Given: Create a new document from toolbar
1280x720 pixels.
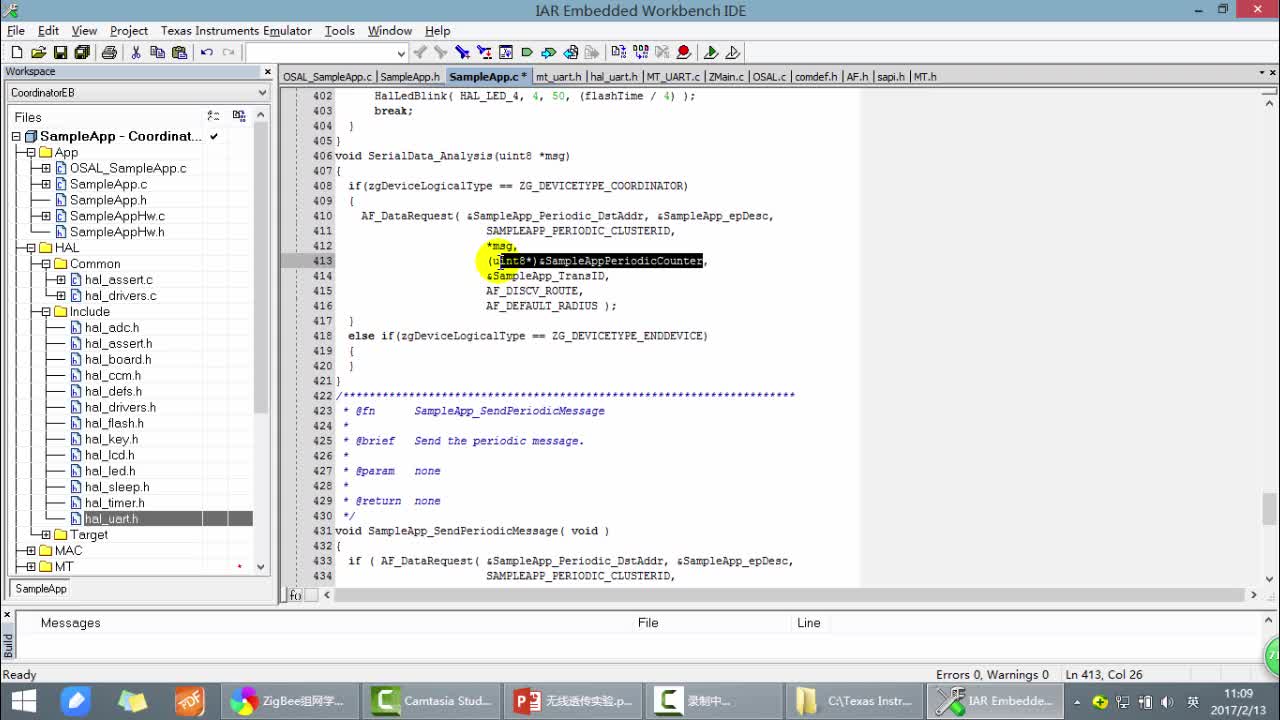Looking at the screenshot, I should pyautogui.click(x=16, y=52).
